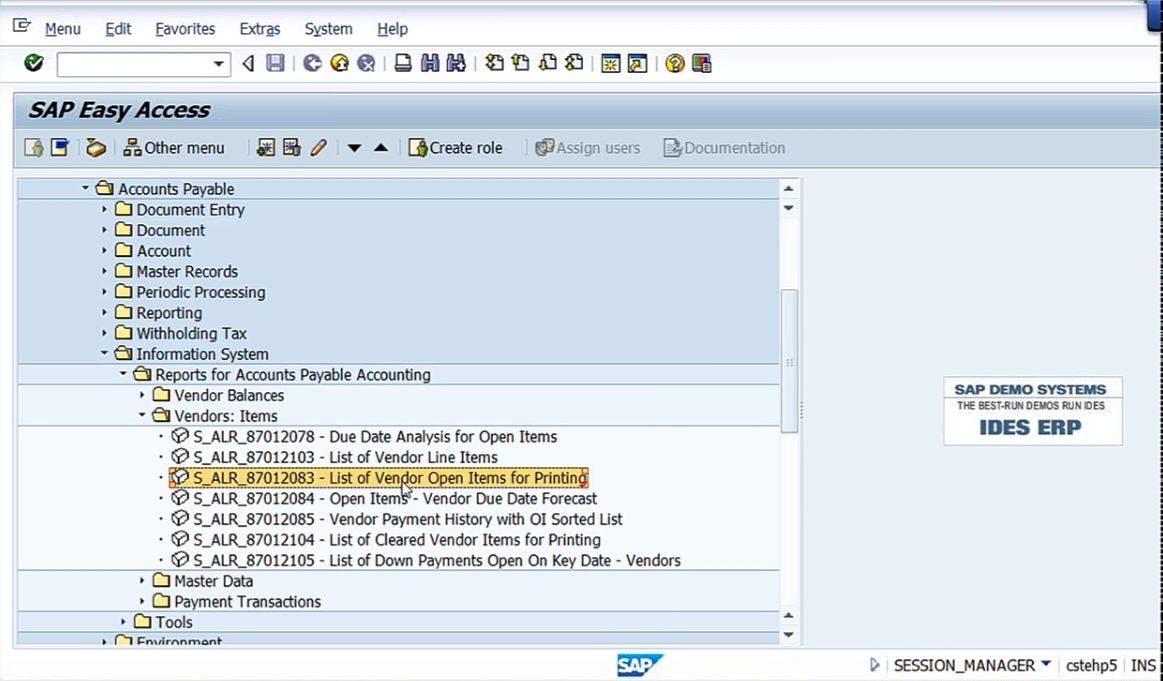This screenshot has width=1163, height=681.
Task: Collapse the command field with triangle arrow
Action: pos(248,64)
